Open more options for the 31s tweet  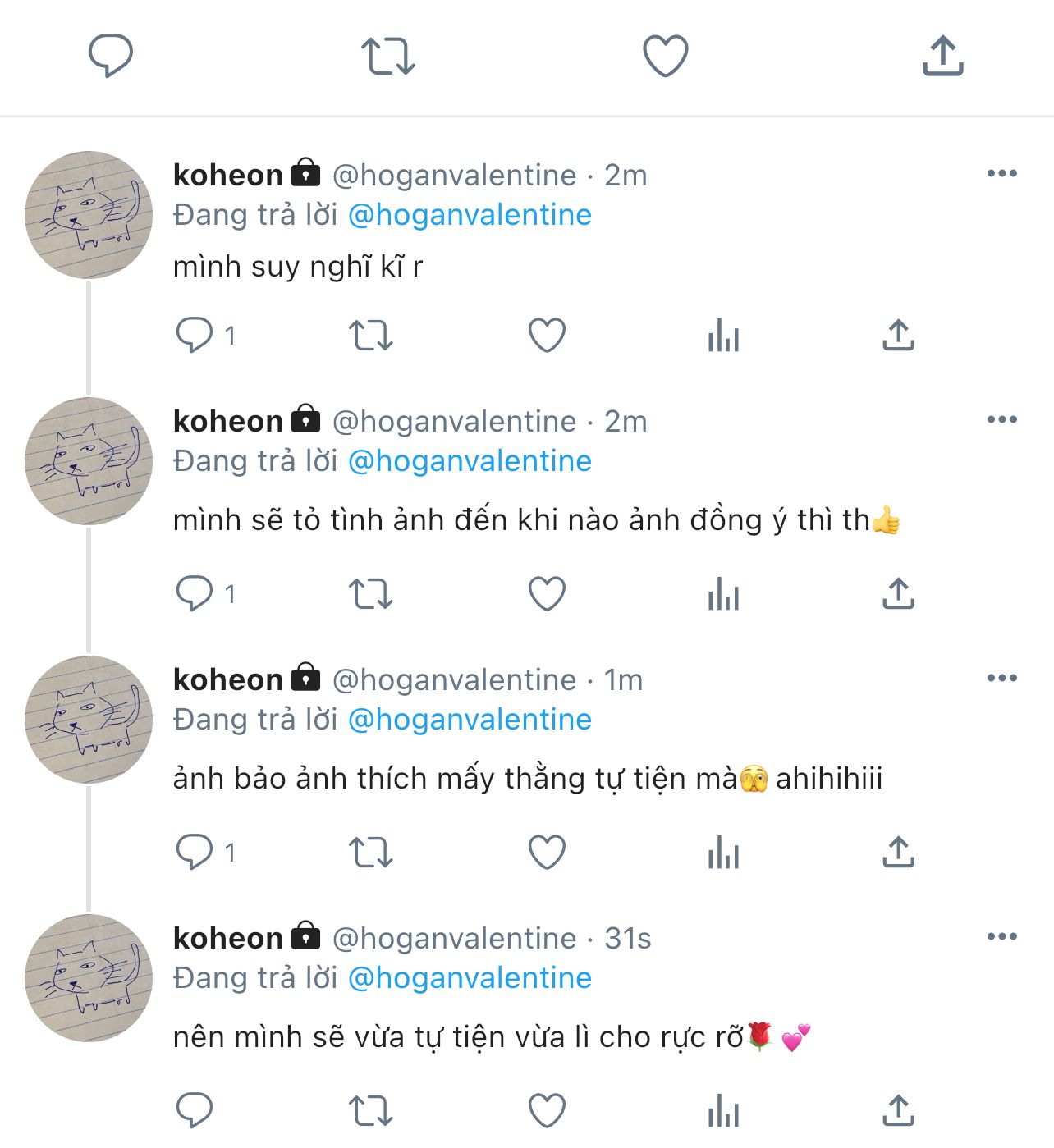pos(1001,936)
